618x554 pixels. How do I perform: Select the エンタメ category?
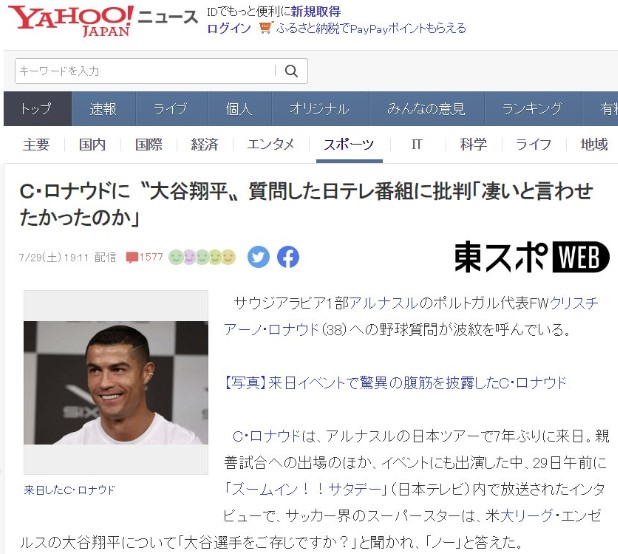pos(271,145)
